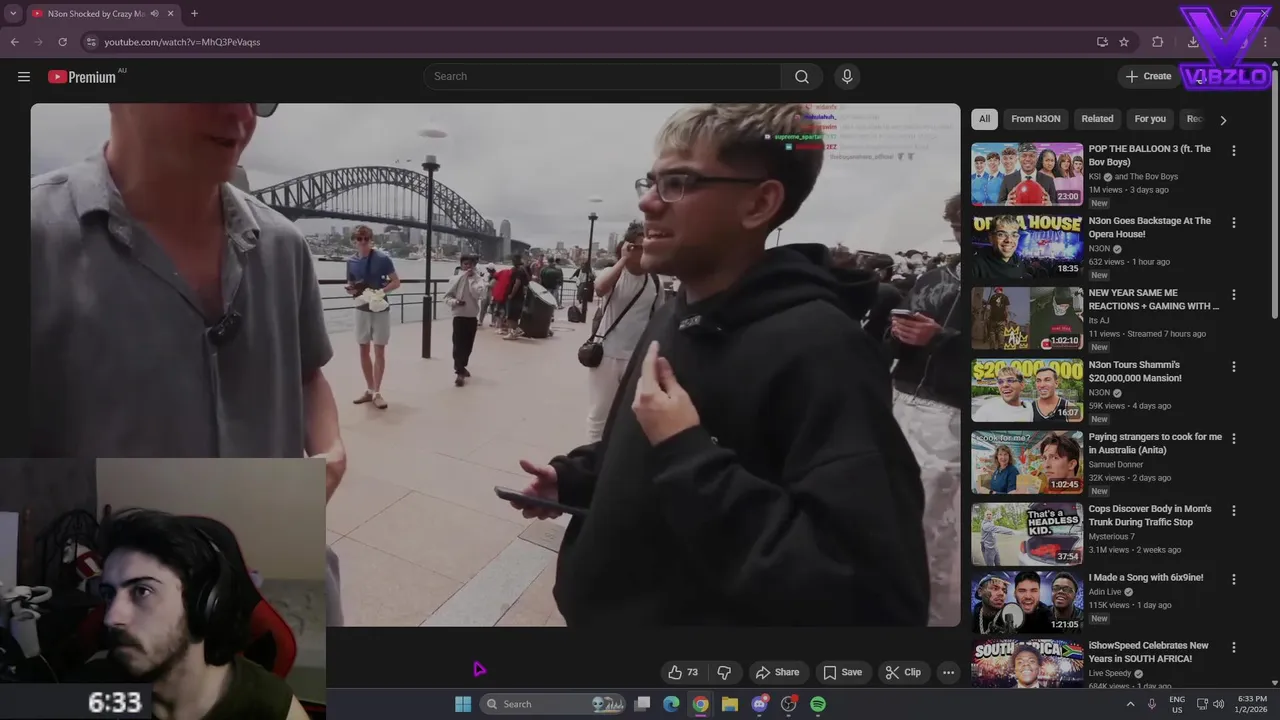This screenshot has height=720, width=1280.
Task: Select the Related filter chip
Action: (x=1097, y=119)
